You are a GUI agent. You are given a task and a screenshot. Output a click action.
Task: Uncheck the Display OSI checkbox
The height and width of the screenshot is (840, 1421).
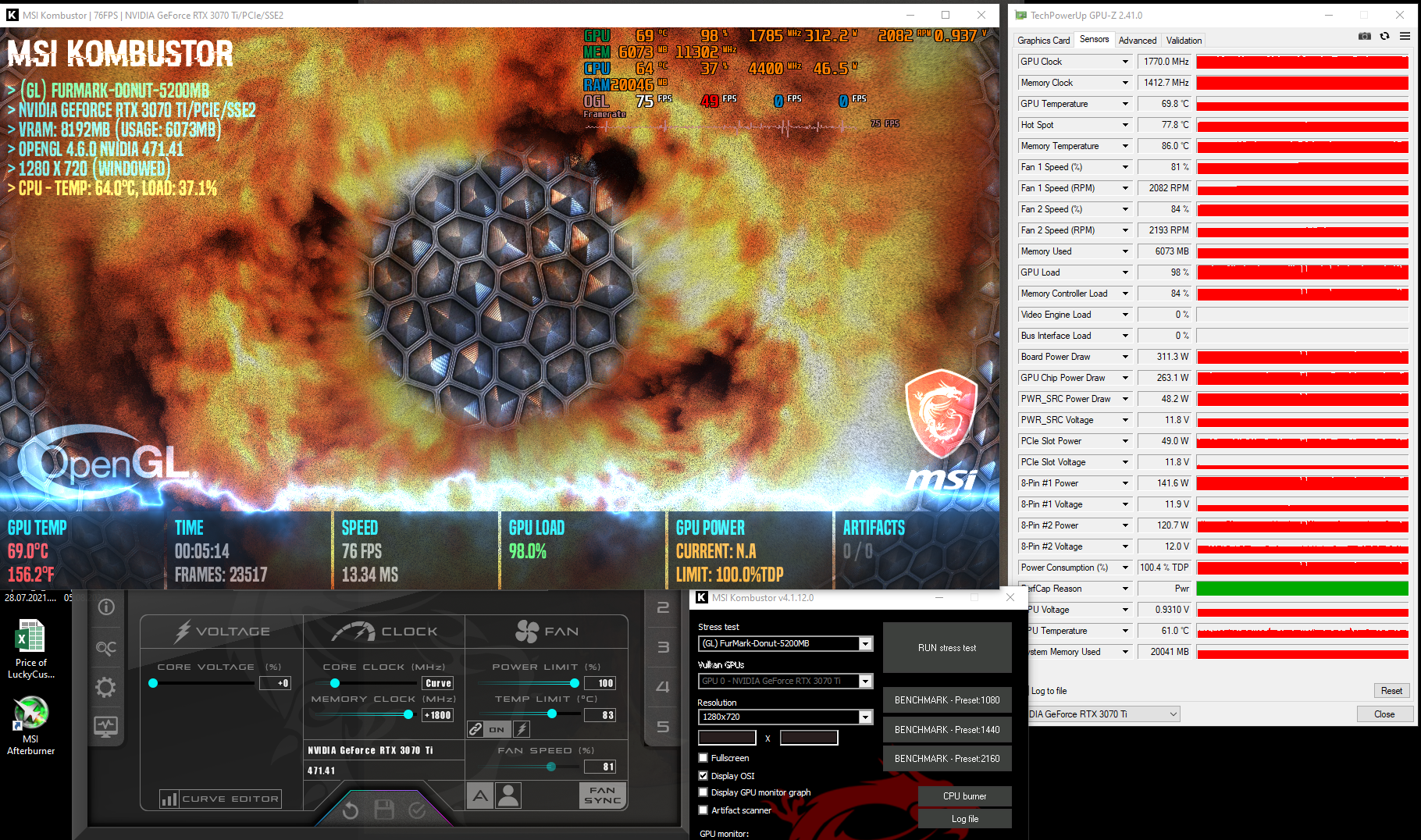tap(703, 776)
